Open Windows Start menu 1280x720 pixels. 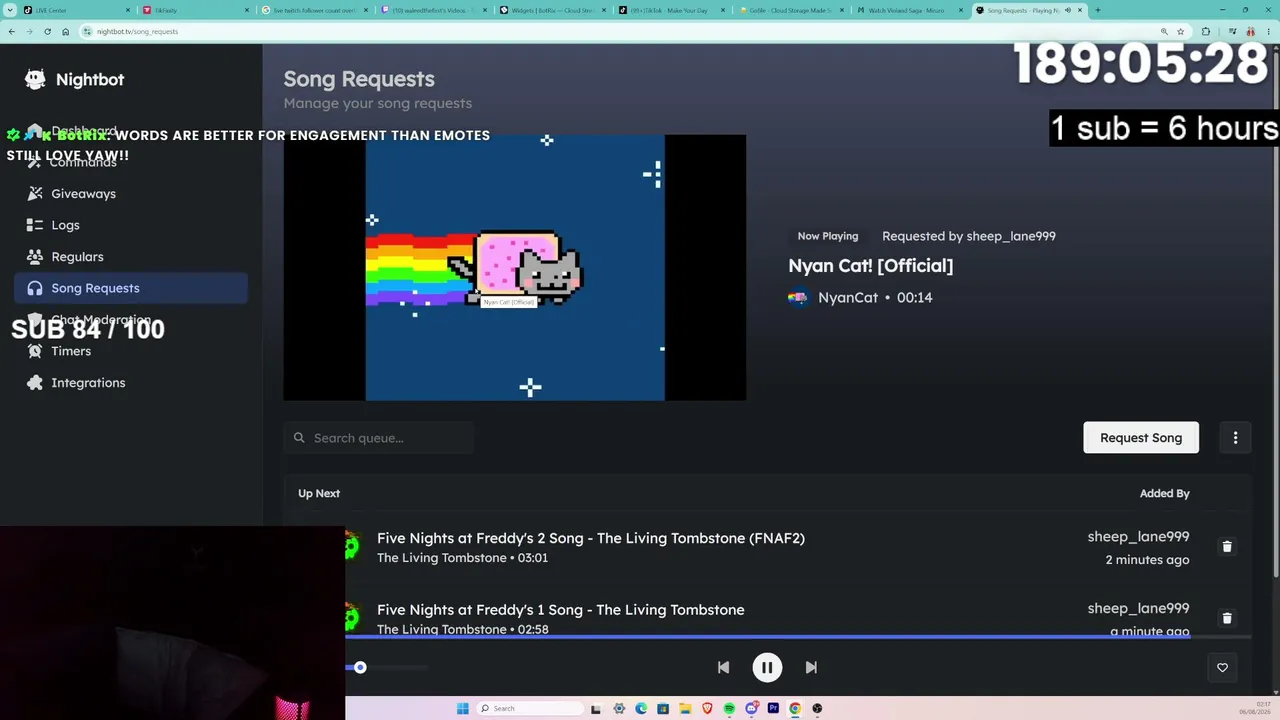(462, 709)
